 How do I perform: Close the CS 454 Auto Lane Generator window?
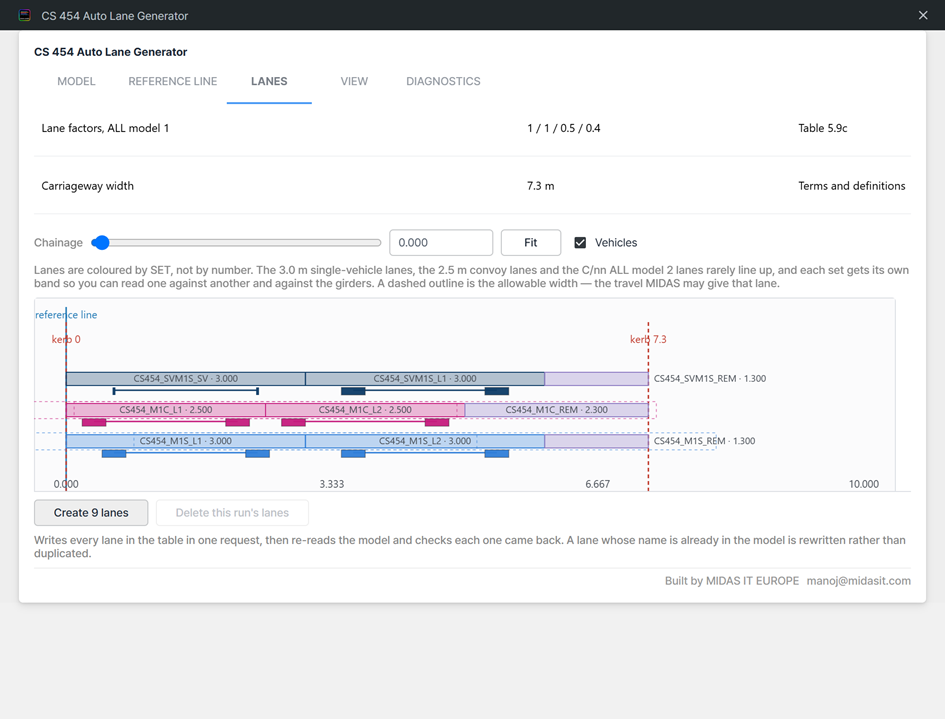point(923,15)
